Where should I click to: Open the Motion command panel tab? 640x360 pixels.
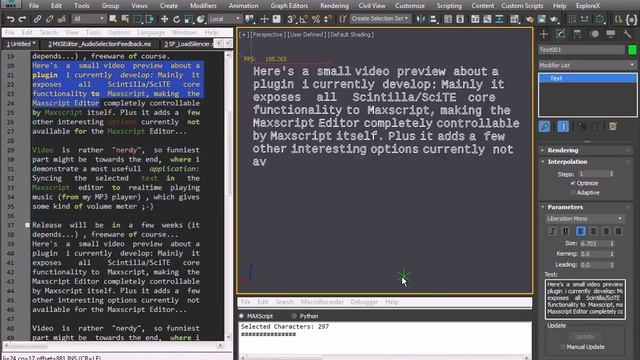click(594, 34)
